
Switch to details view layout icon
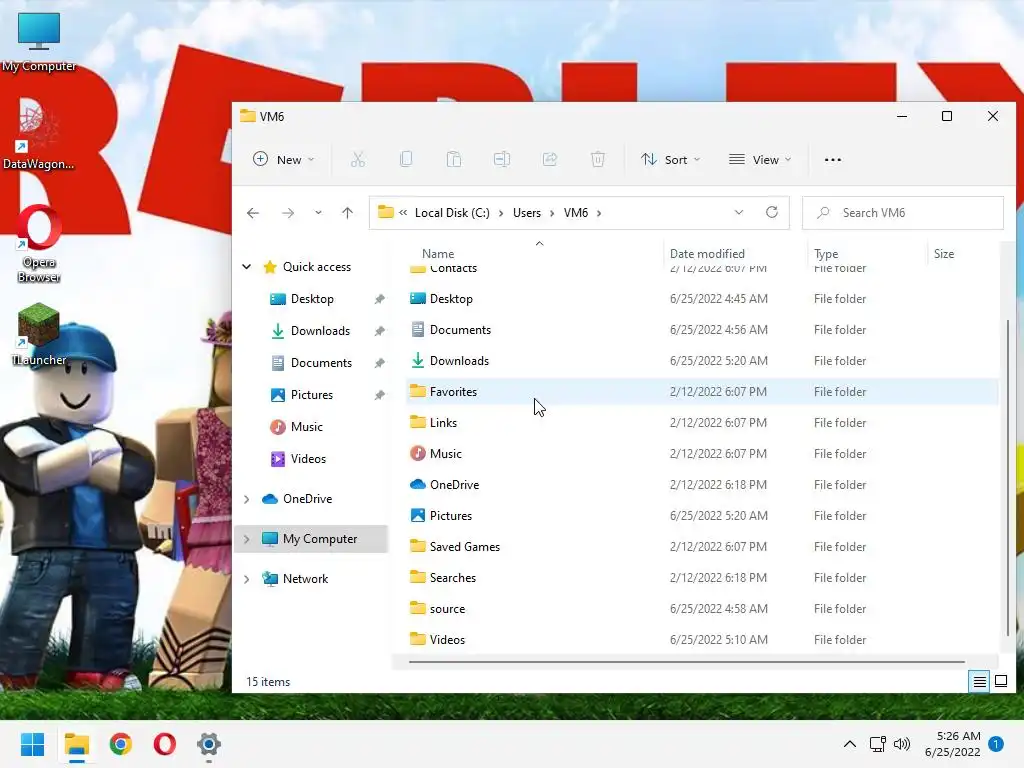click(x=980, y=682)
